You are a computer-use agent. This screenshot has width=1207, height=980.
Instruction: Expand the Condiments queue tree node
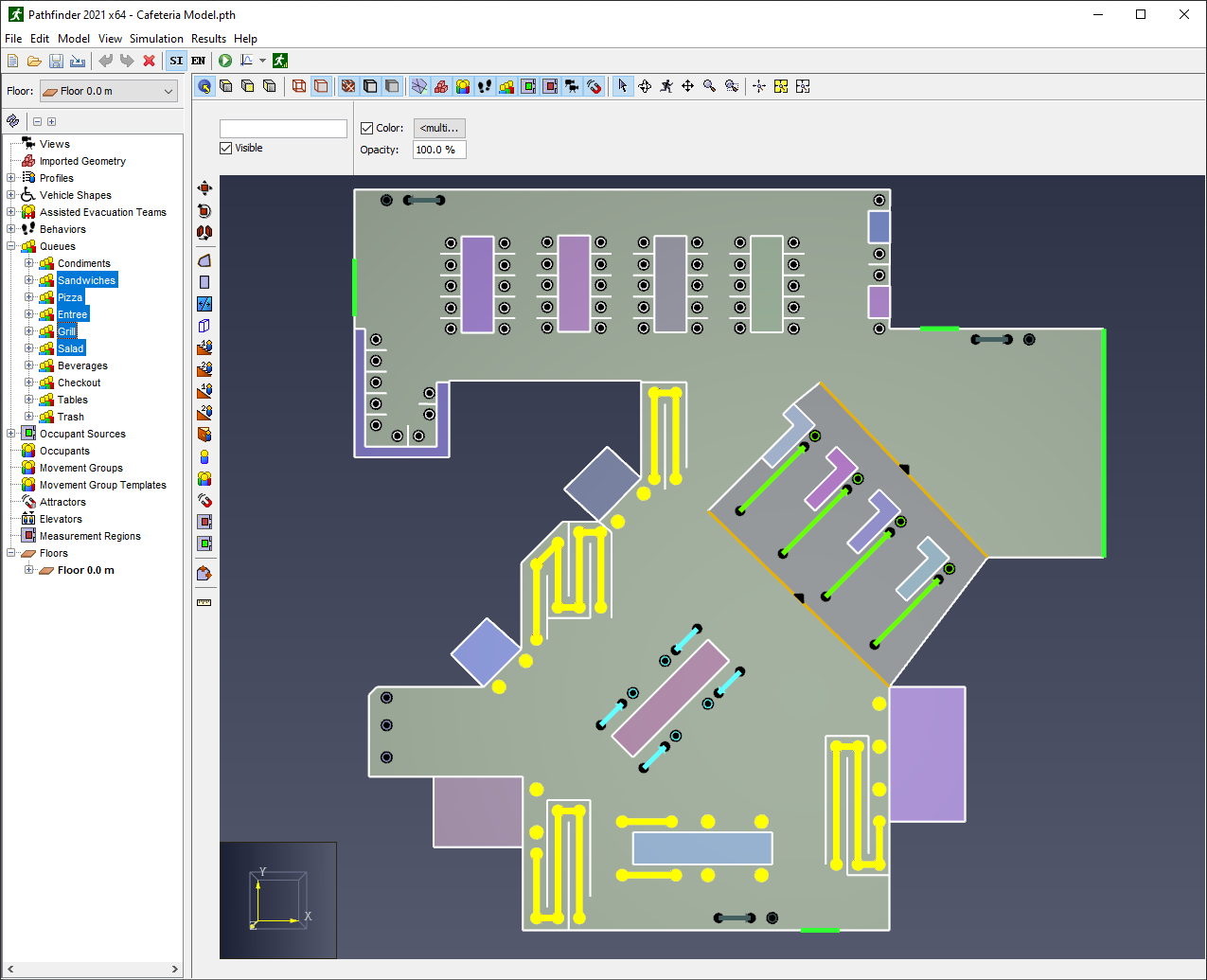point(28,263)
